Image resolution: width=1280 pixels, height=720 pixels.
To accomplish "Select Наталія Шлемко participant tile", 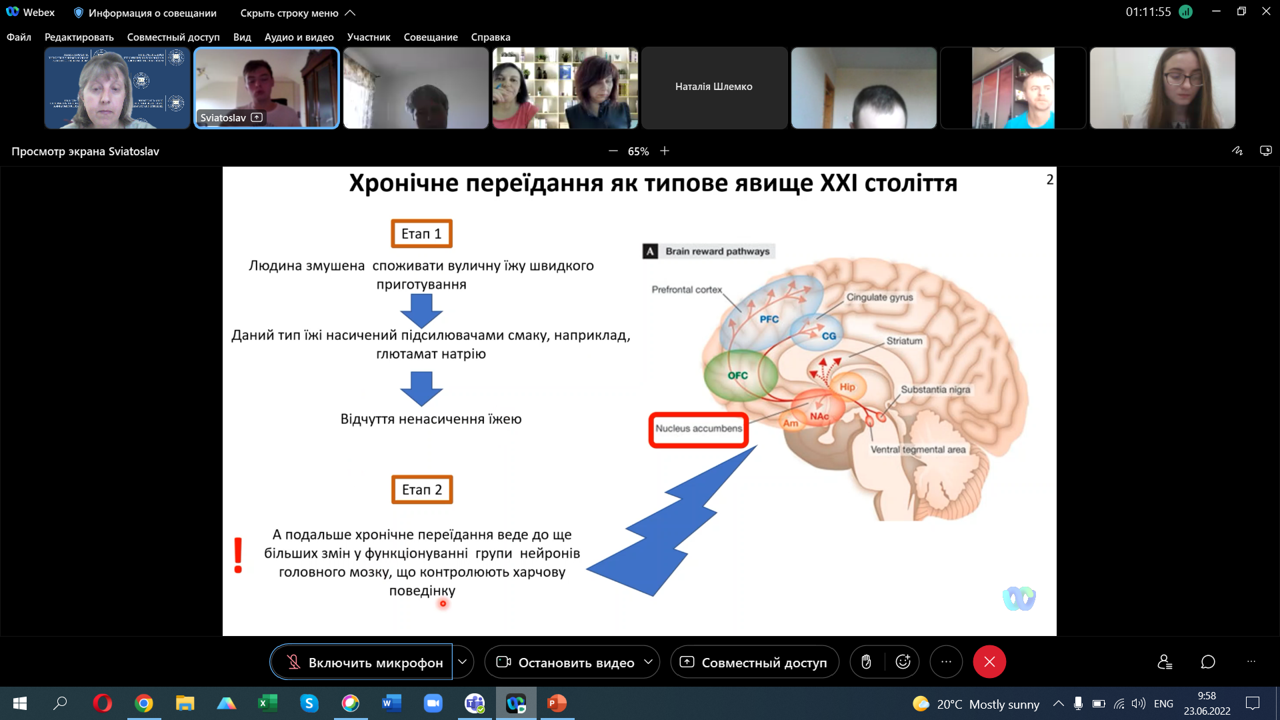I will [714, 87].
